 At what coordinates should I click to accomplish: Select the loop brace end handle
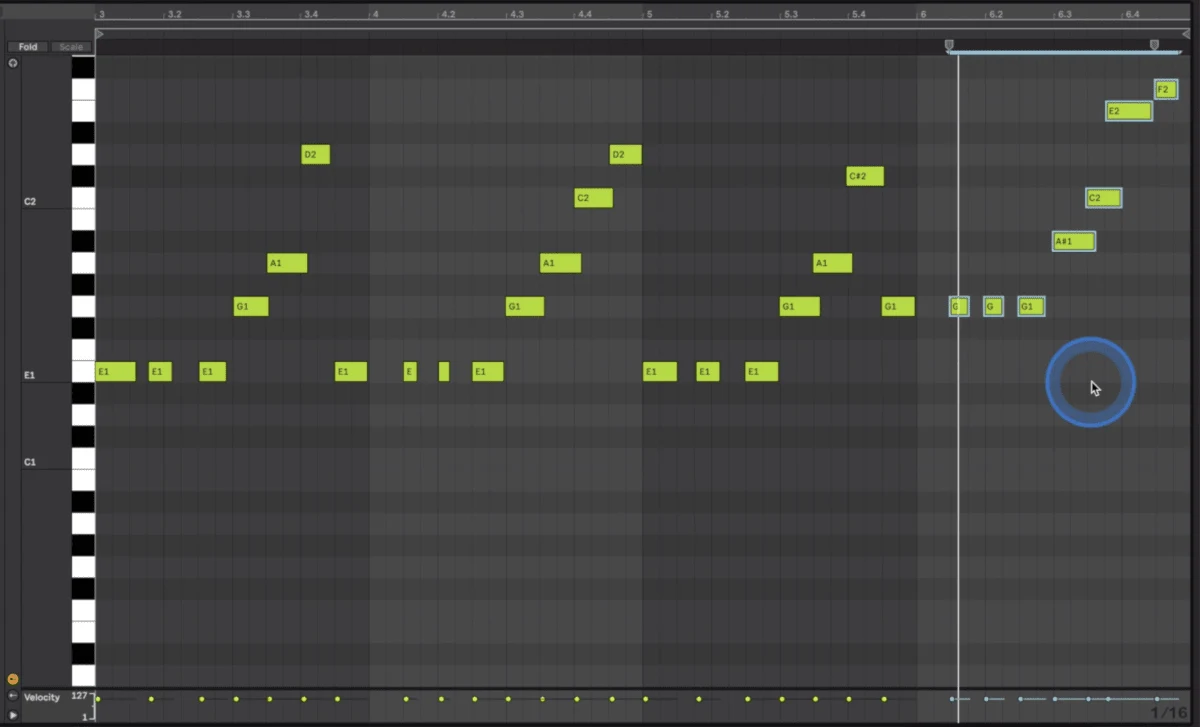pyautogui.click(x=1154, y=44)
